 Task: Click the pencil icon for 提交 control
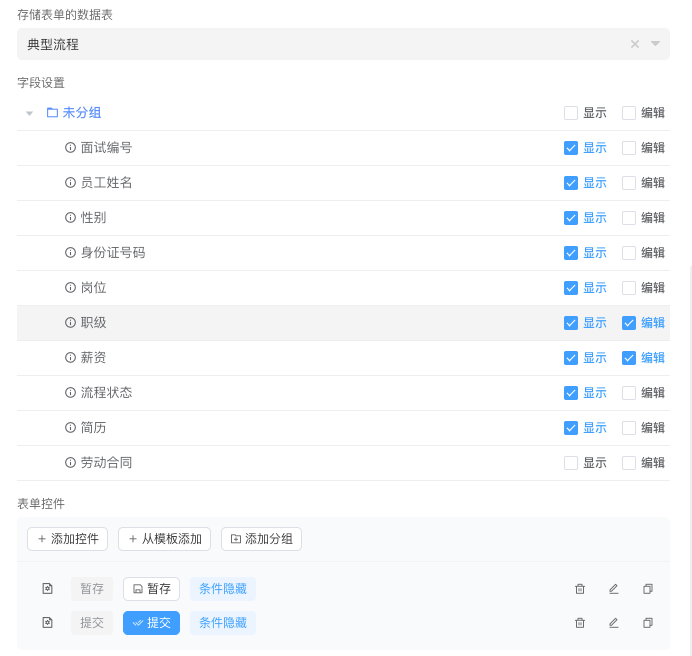click(614, 623)
